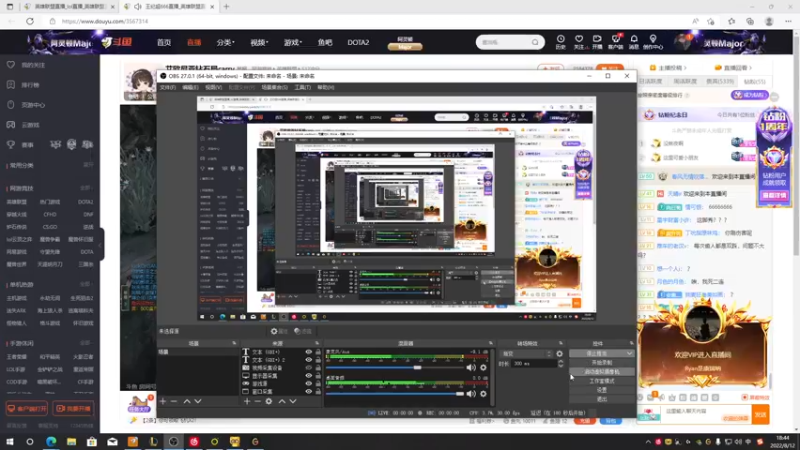Open settings gear for first mixer channel
Screen dimensions: 800x450
[483, 367]
